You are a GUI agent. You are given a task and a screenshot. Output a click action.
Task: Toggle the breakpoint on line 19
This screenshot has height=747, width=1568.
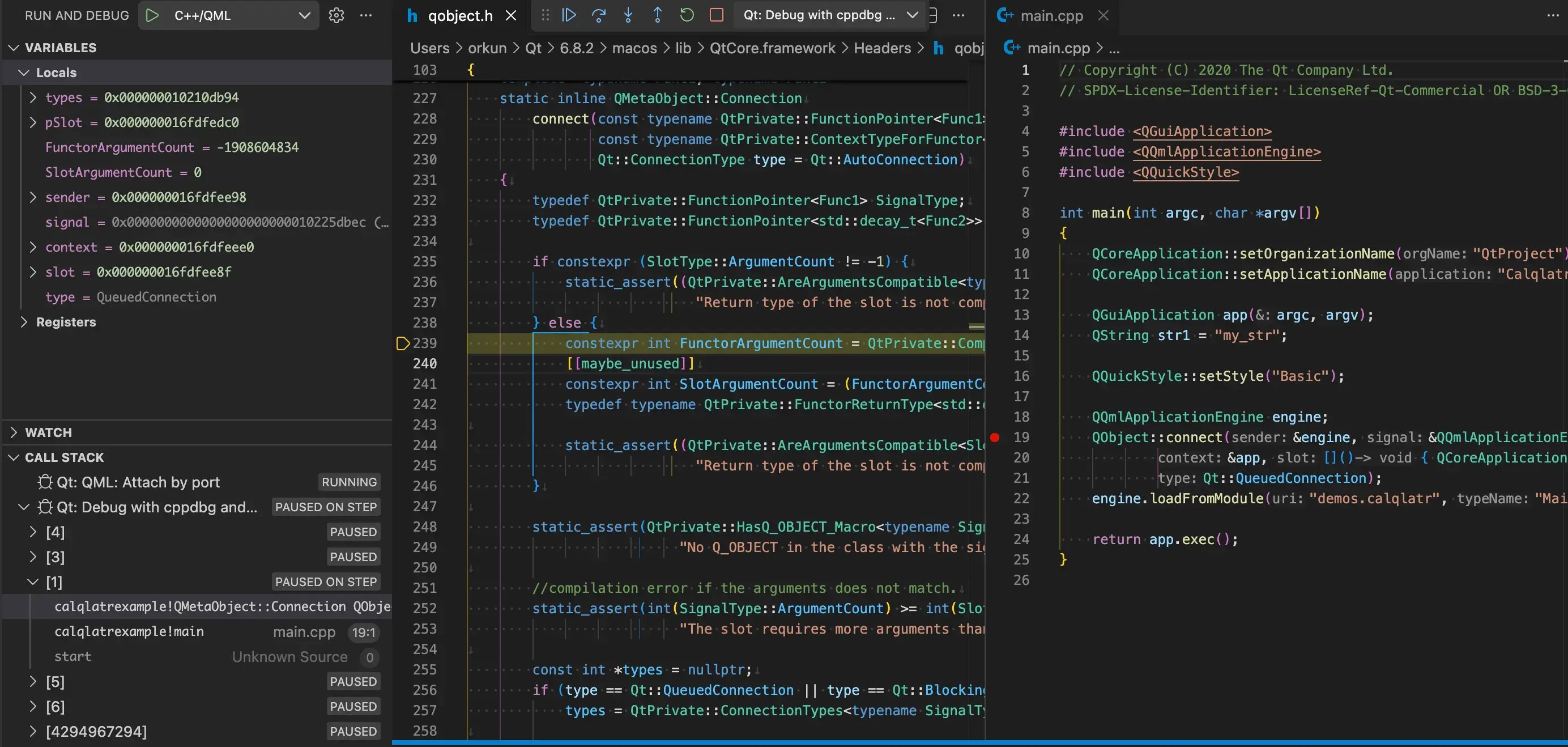(995, 437)
